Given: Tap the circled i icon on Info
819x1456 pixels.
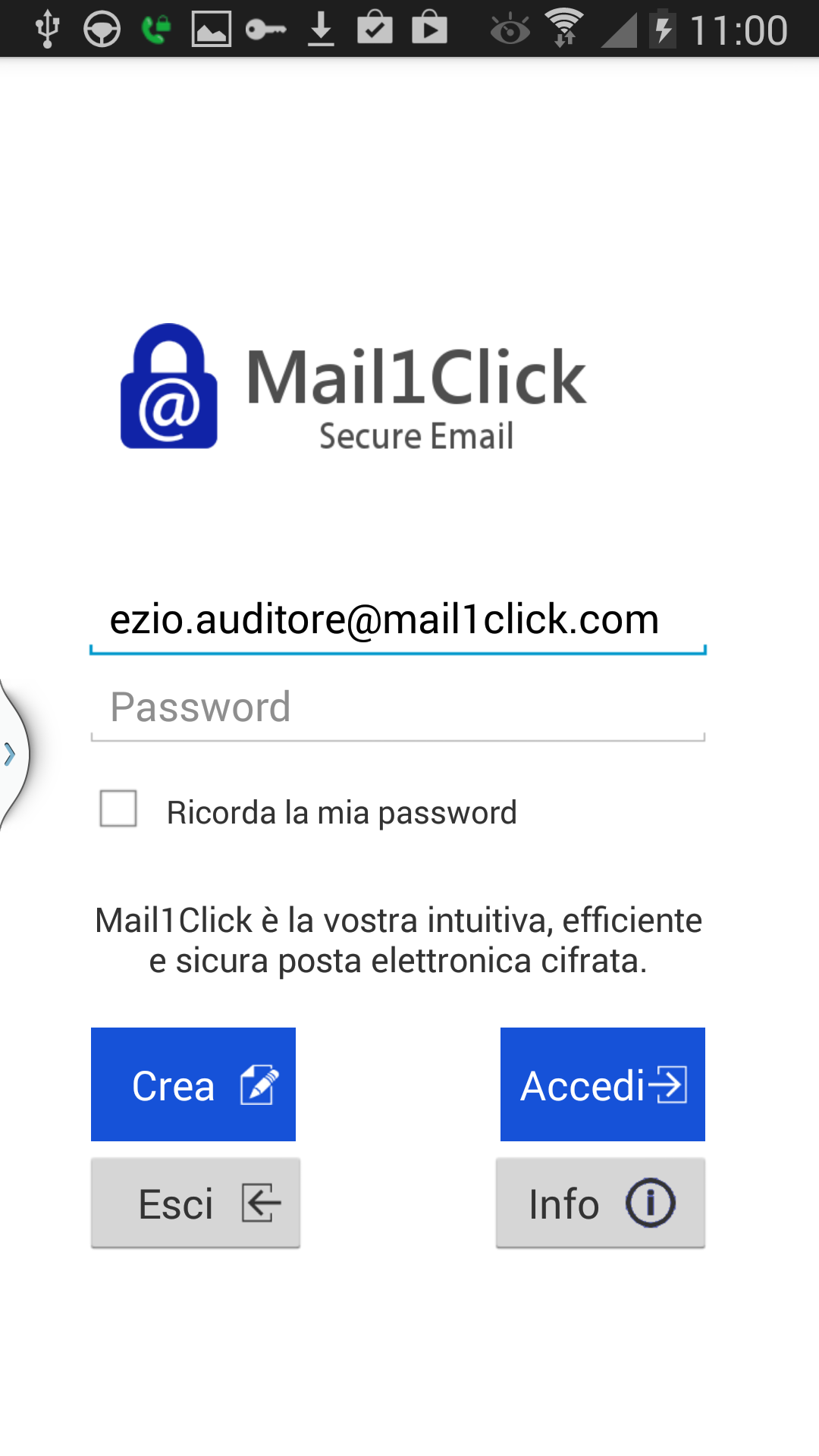Looking at the screenshot, I should [x=651, y=1203].
